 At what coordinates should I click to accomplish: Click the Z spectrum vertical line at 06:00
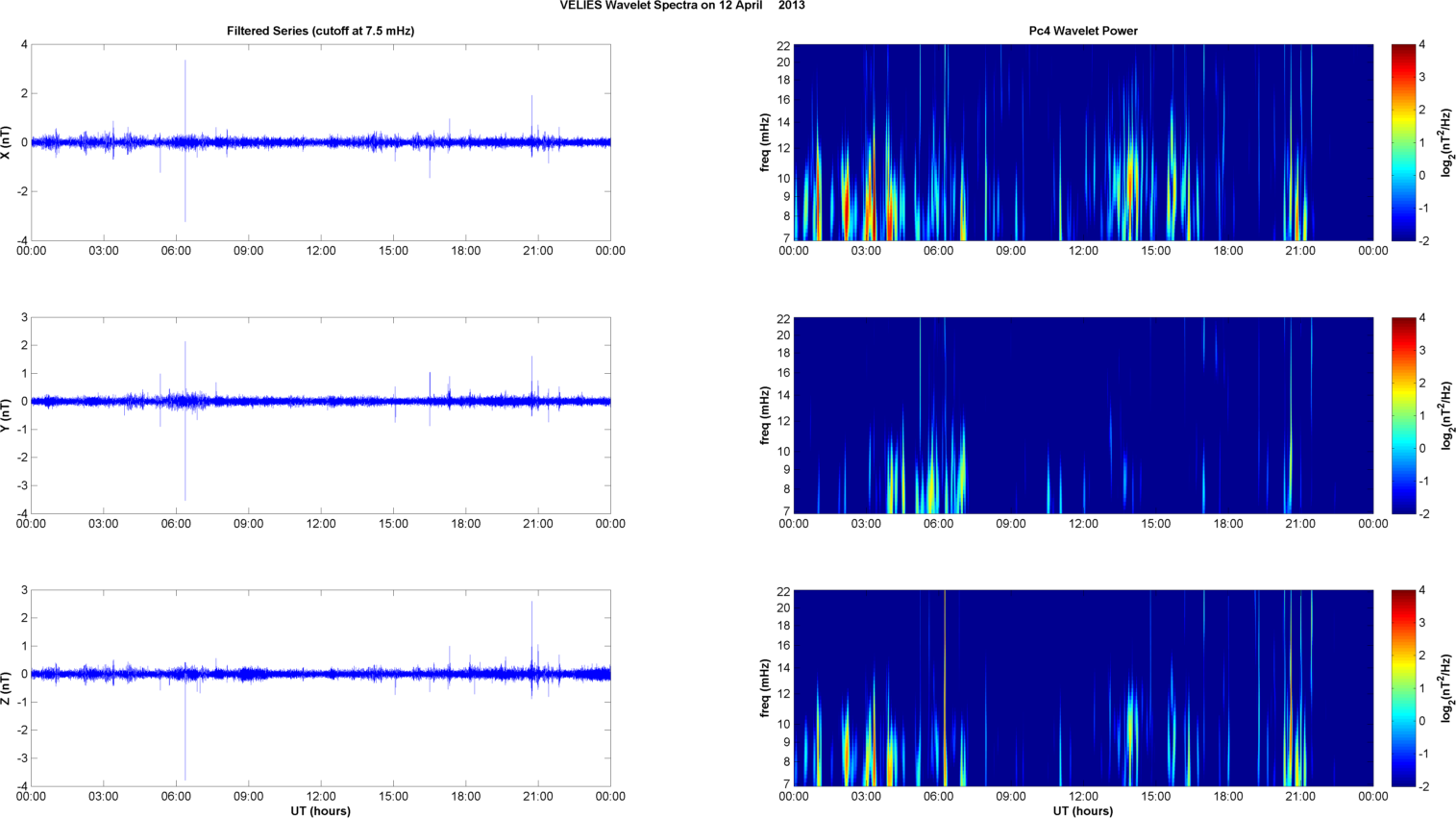[945, 688]
